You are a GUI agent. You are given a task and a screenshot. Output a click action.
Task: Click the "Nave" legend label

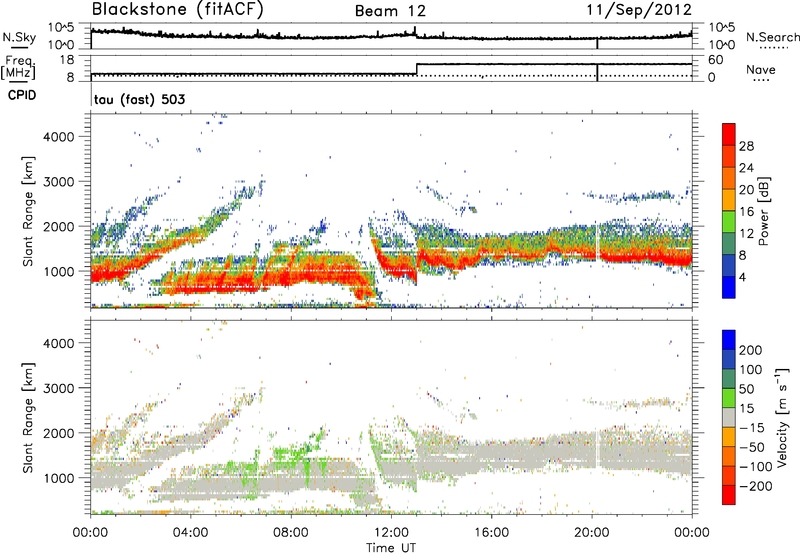(x=761, y=69)
